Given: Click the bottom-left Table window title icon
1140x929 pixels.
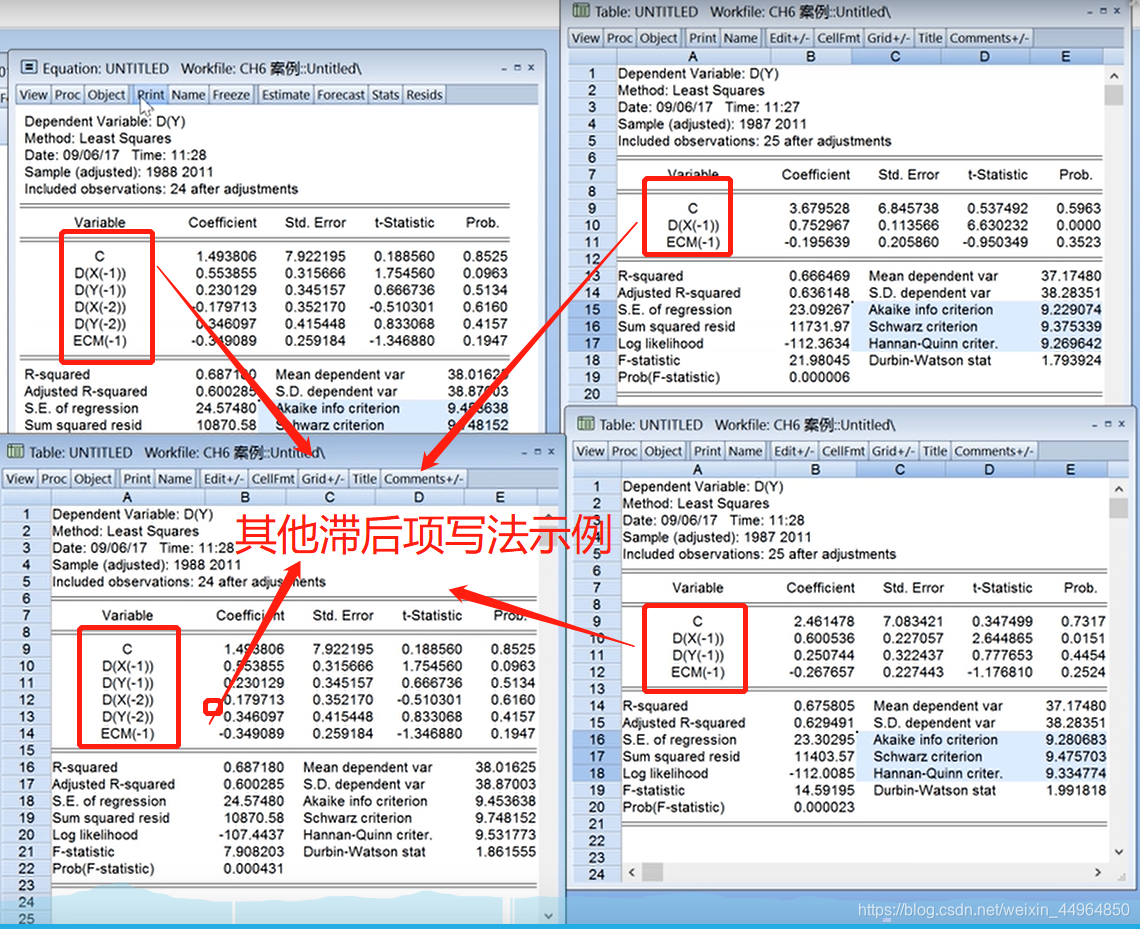Looking at the screenshot, I should click(x=15, y=451).
